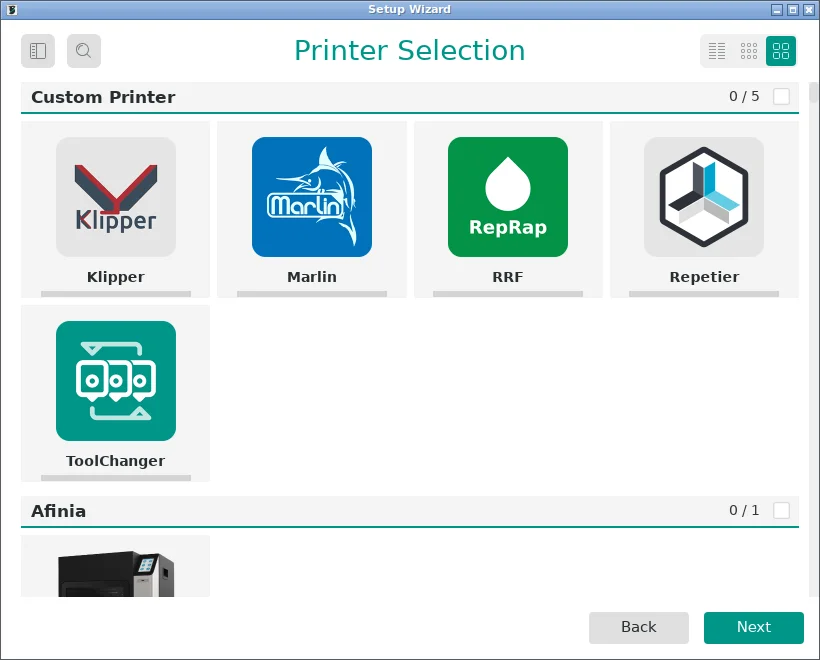The image size is (820, 660).
Task: Check all Afinia printers
Action: [781, 510]
